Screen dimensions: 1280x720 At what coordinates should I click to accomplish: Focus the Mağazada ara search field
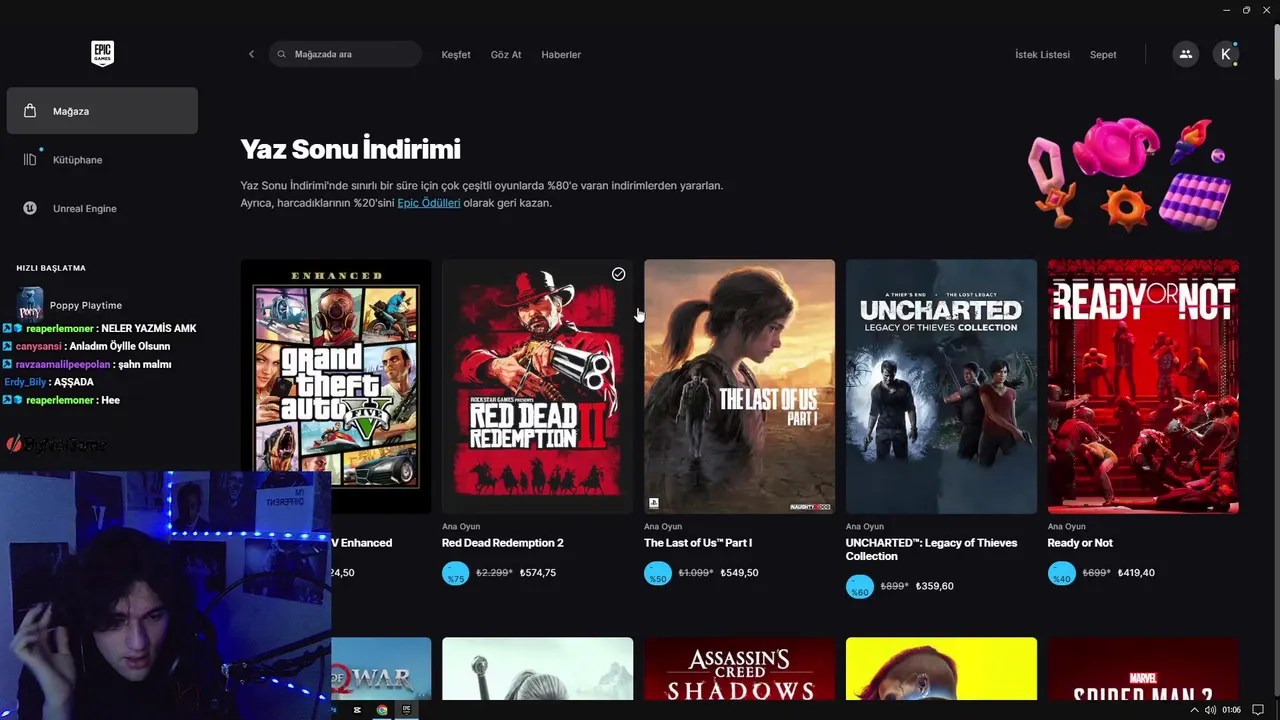tap(345, 54)
